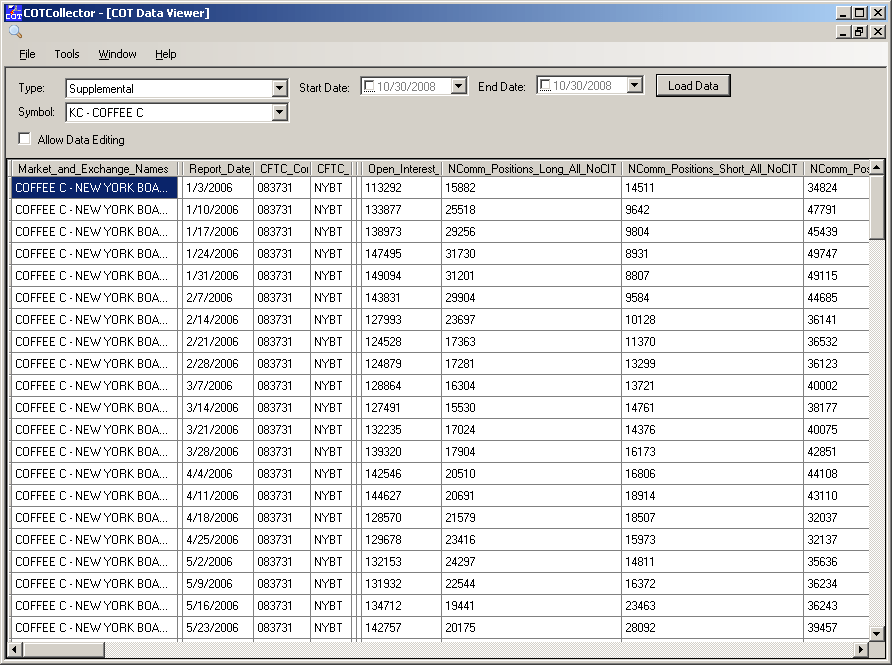Enable the Allow Data Editing checkbox
This screenshot has width=892, height=665.
click(24, 139)
